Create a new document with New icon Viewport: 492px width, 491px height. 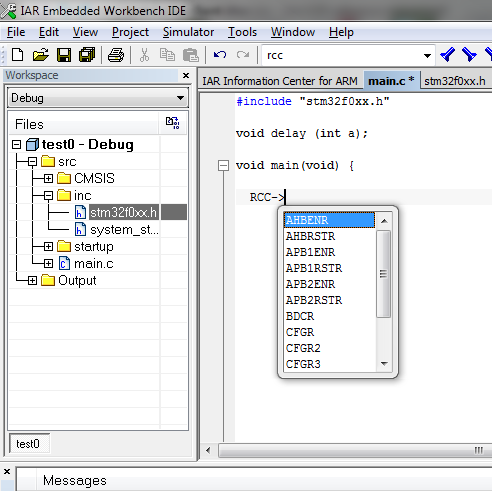coord(17,55)
